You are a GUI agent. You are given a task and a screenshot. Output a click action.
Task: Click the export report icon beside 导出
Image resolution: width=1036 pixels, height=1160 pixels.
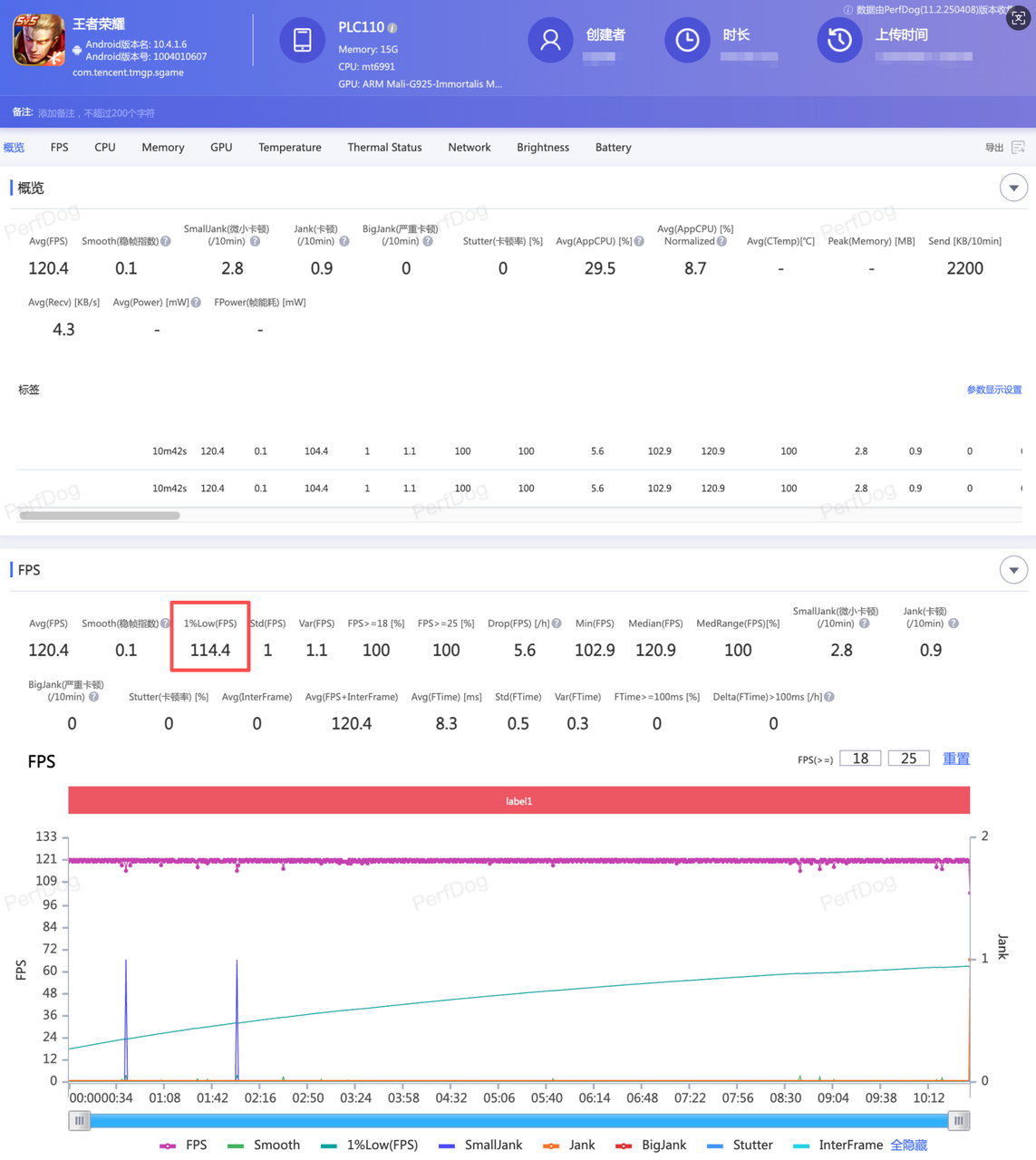[x=1018, y=148]
